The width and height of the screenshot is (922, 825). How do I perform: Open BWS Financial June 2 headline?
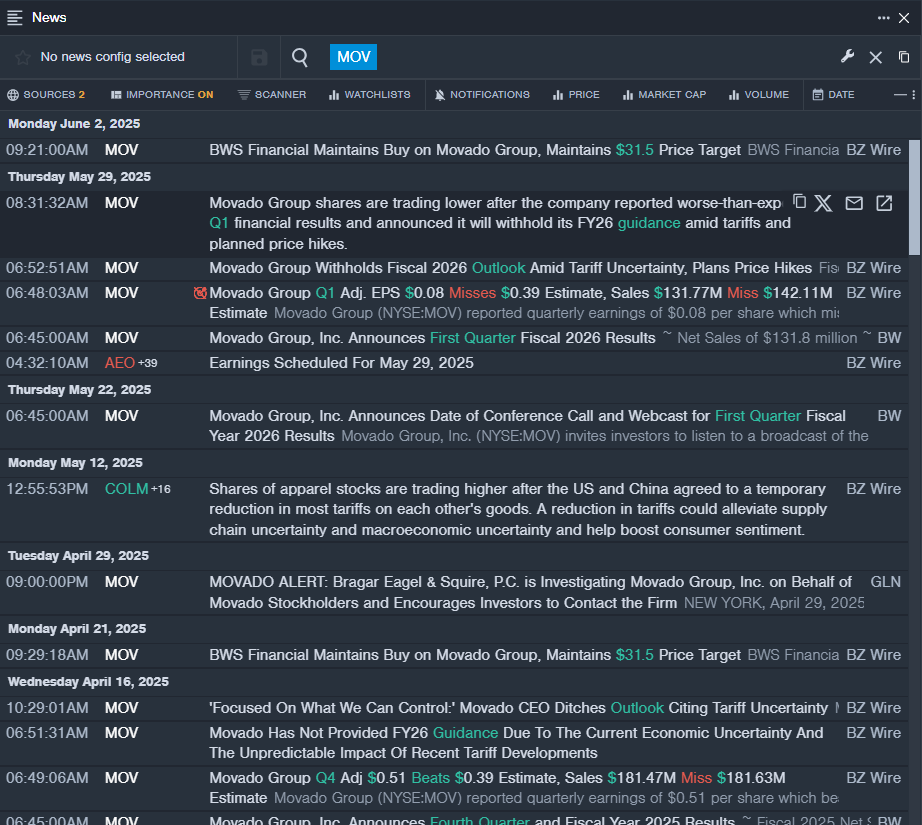coord(475,150)
